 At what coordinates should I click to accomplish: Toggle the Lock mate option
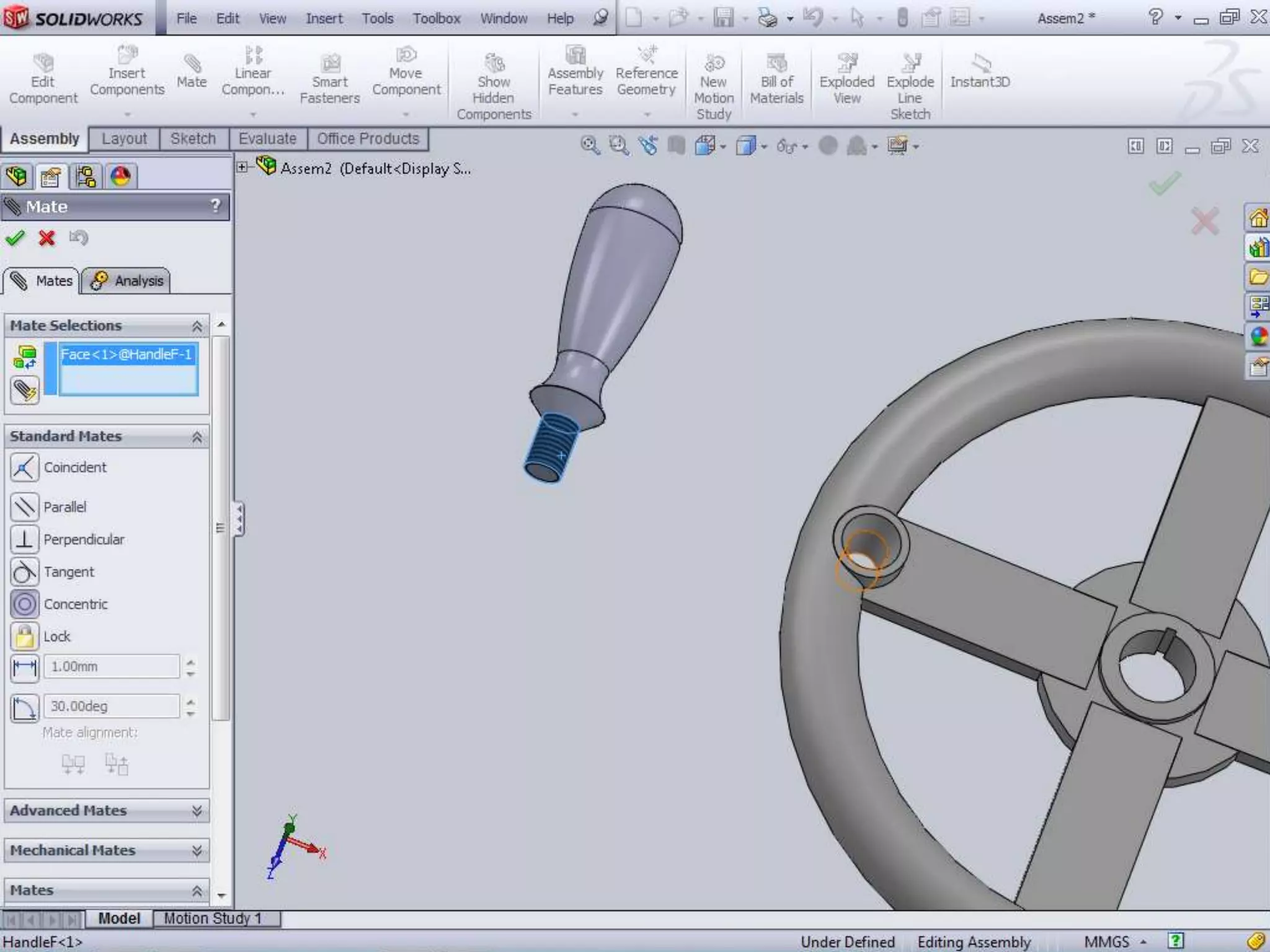click(x=25, y=636)
